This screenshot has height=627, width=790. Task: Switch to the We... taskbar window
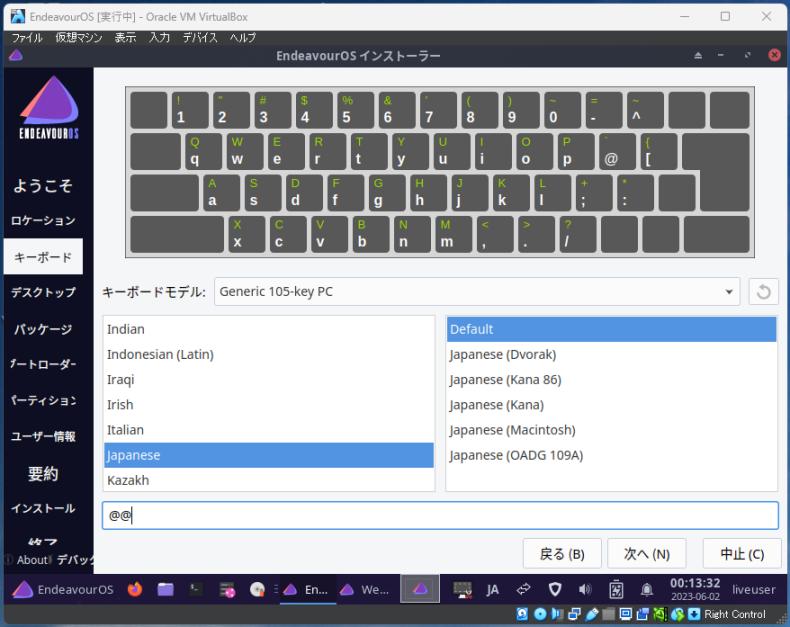pos(365,589)
